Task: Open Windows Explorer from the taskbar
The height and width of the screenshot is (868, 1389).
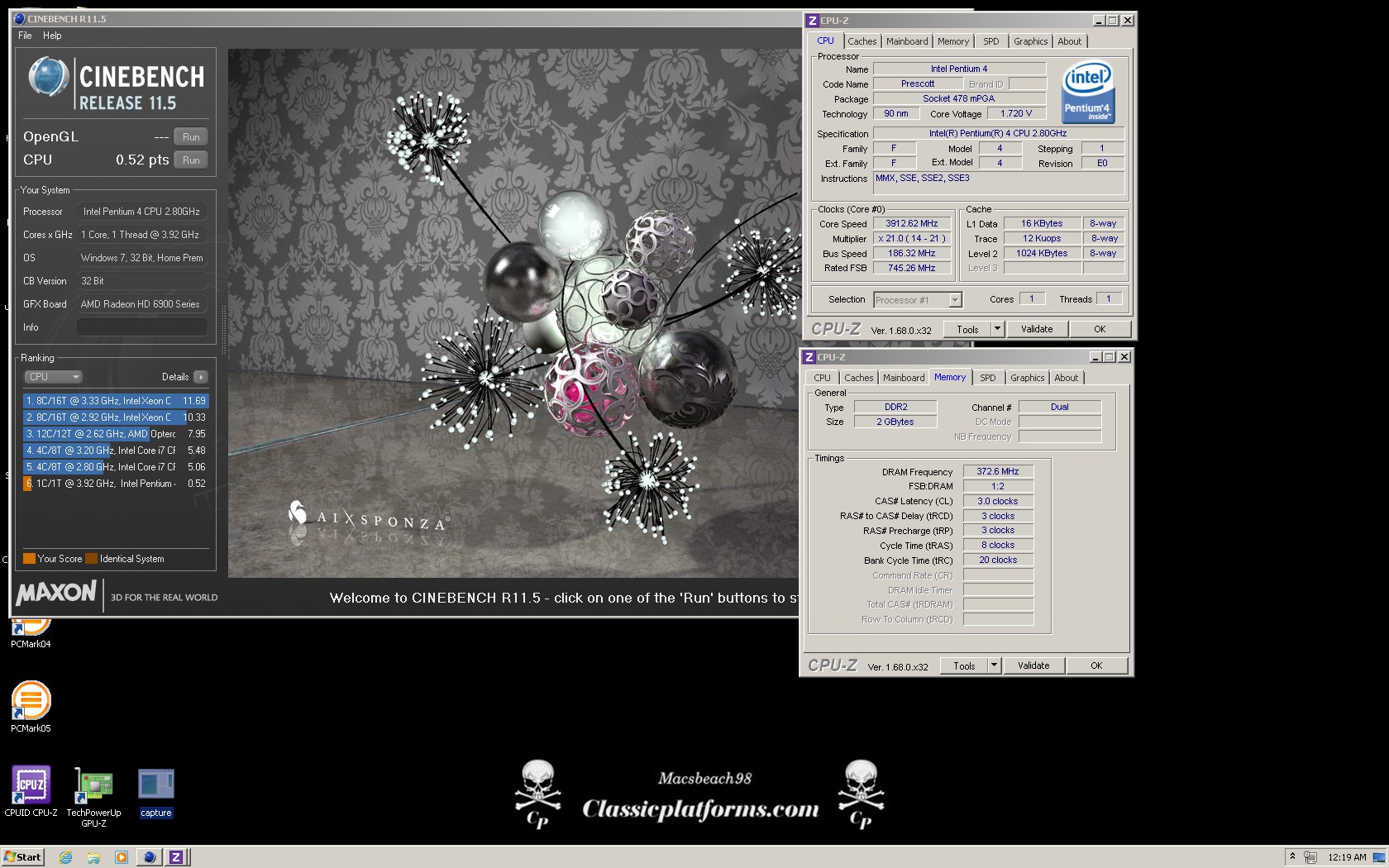Action: tap(93, 857)
